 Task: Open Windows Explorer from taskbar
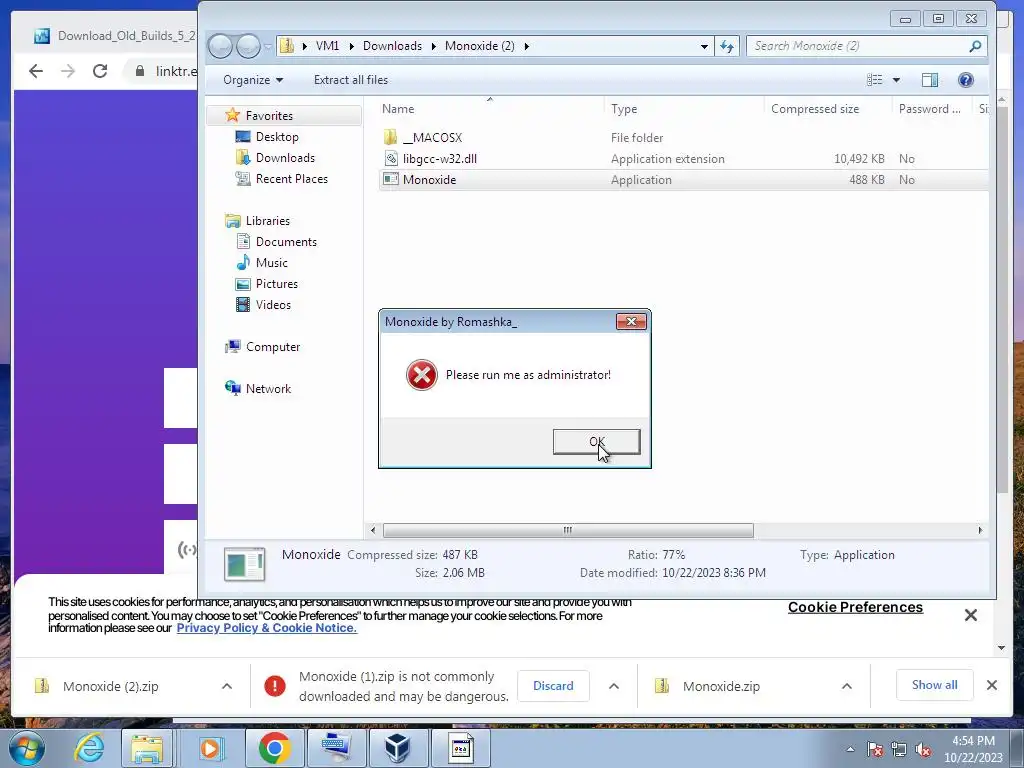pos(147,748)
